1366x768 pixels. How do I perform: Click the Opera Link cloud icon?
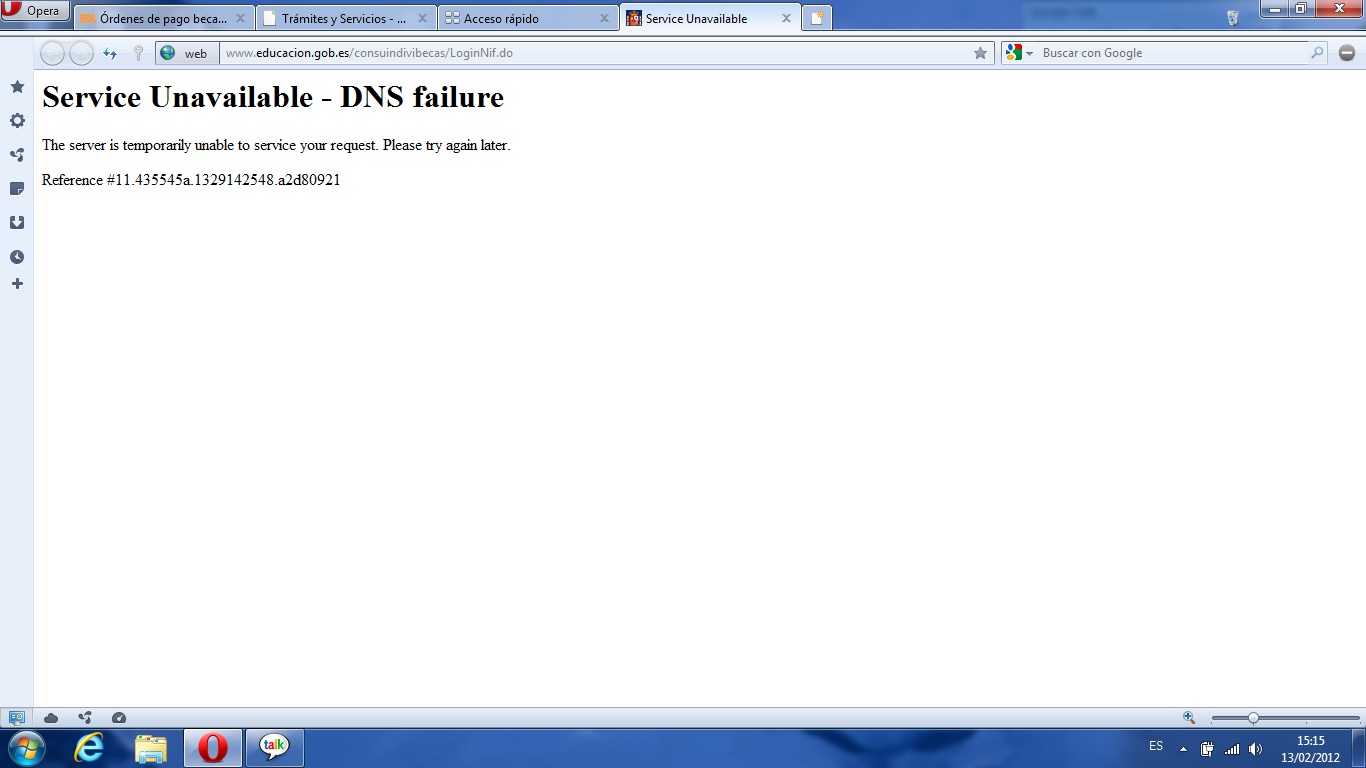click(x=51, y=717)
